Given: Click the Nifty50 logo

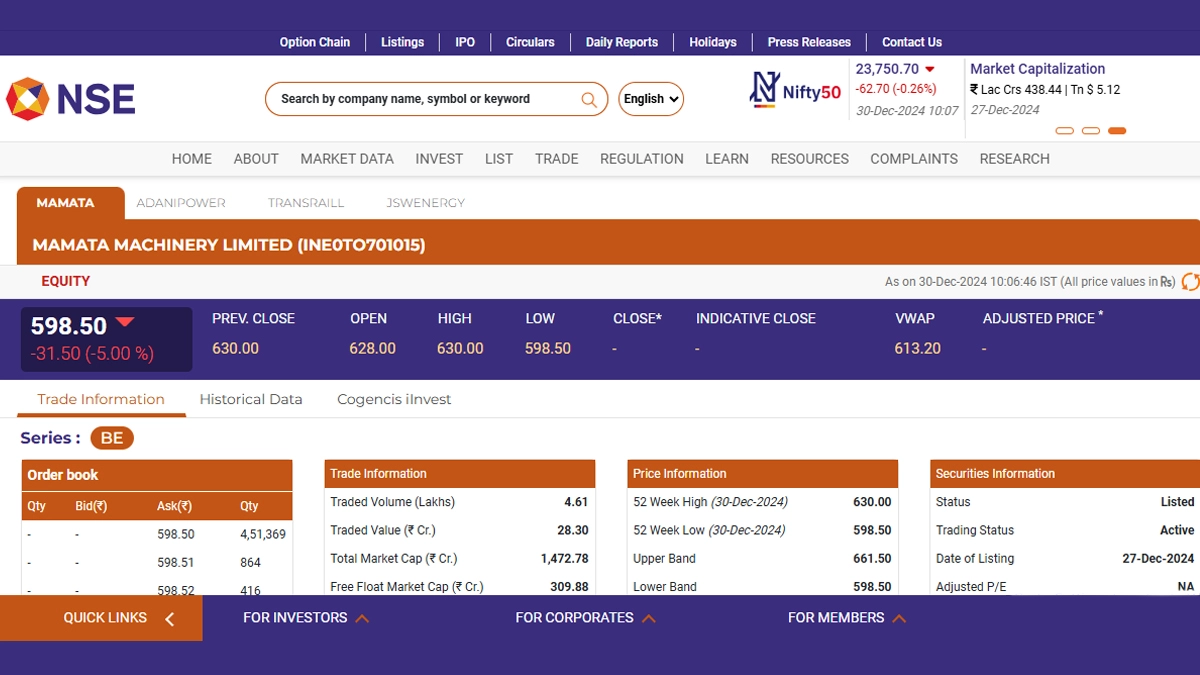Looking at the screenshot, I should [795, 90].
